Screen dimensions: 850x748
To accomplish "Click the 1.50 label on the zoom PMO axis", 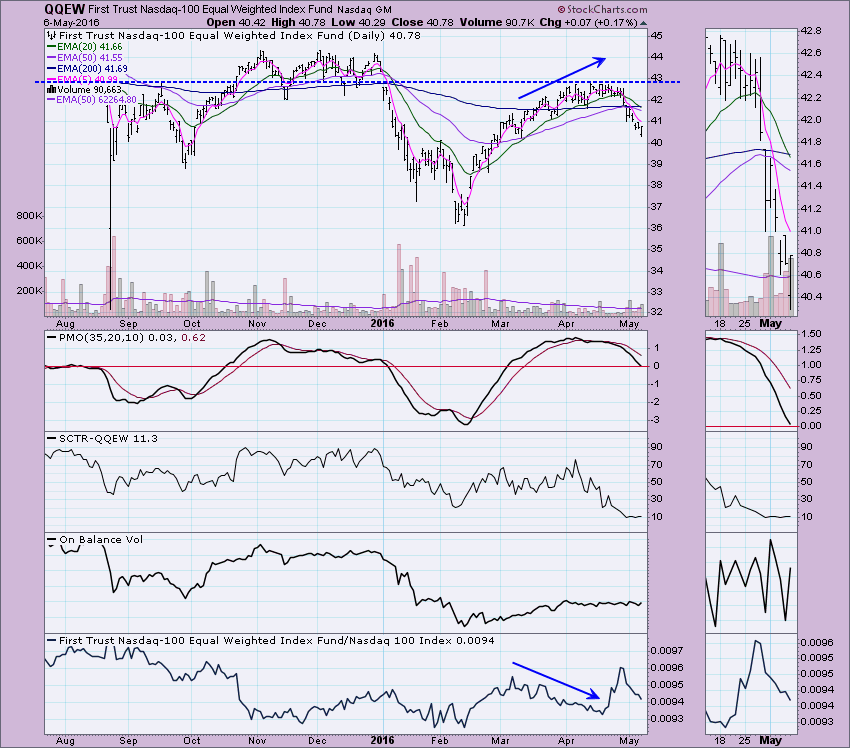I will pos(811,334).
